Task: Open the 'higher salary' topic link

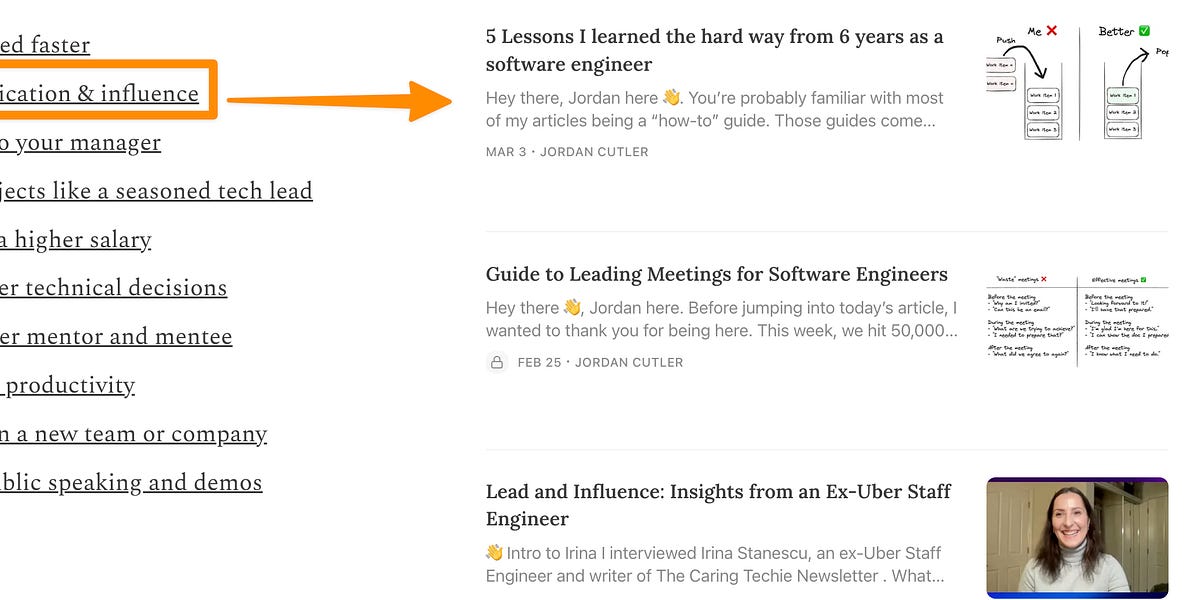Action: (x=75, y=239)
